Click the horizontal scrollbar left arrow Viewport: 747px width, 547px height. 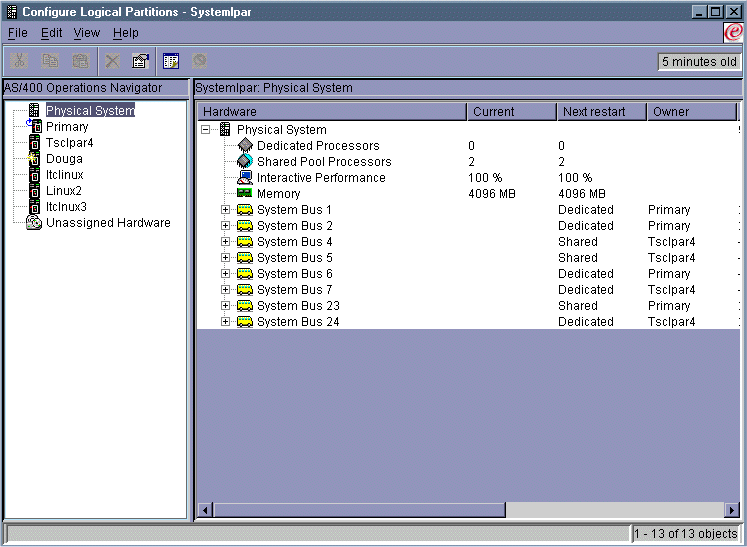pos(205,510)
